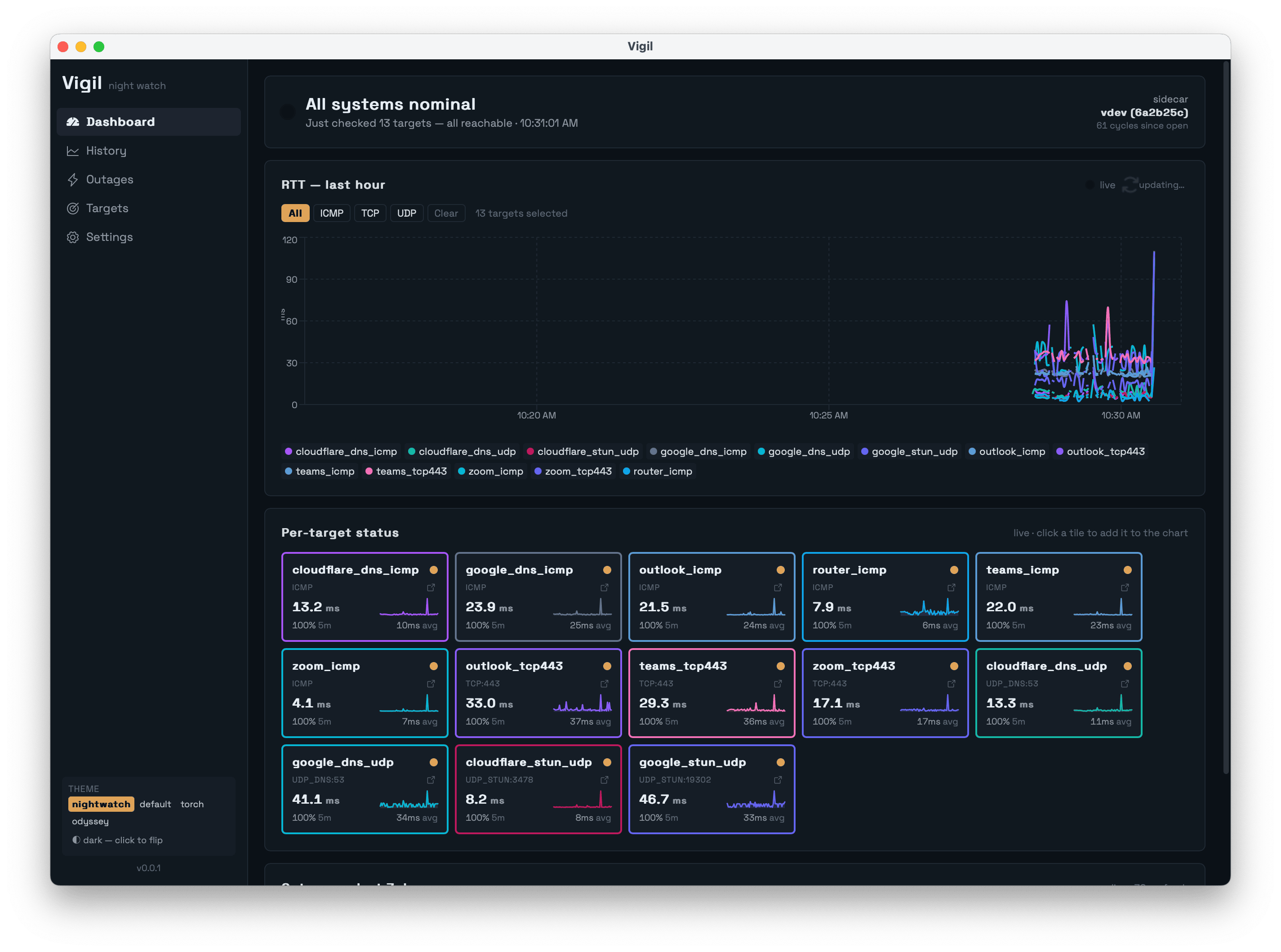The image size is (1281, 952).
Task: Flip dark mode via 'dark — click to flip'
Action: pos(118,840)
